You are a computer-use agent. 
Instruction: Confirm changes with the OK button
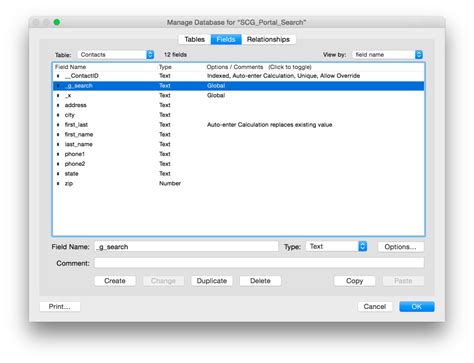417,306
